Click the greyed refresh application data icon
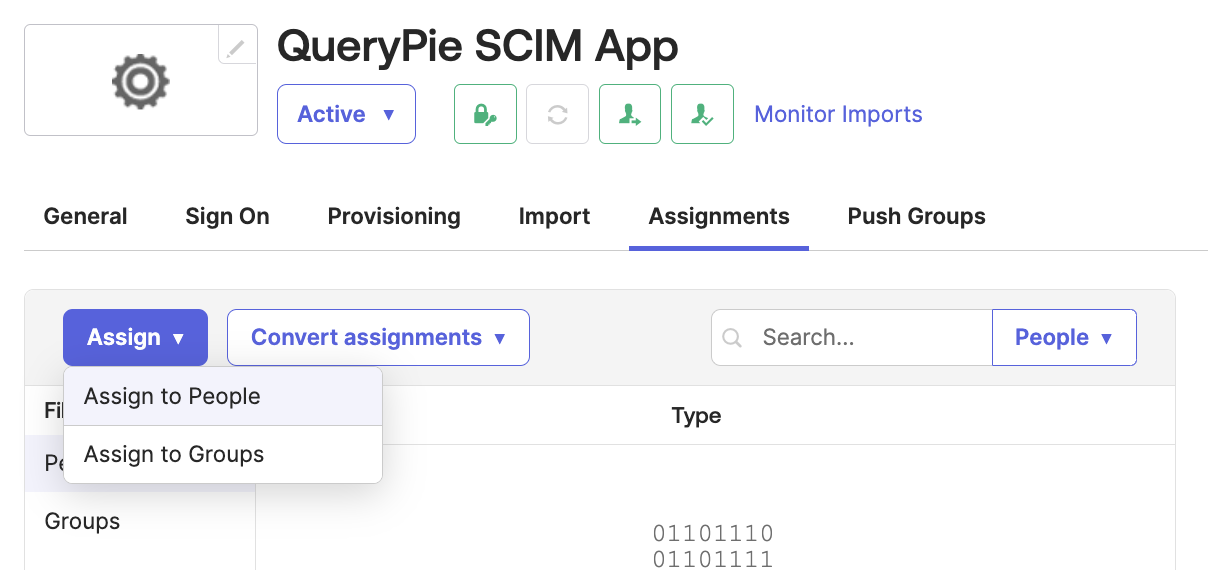 click(557, 114)
